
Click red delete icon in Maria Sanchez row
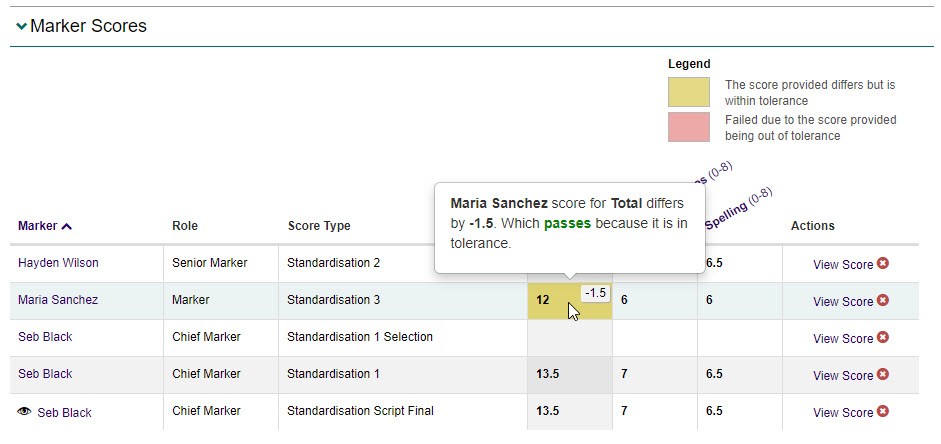[x=883, y=301]
